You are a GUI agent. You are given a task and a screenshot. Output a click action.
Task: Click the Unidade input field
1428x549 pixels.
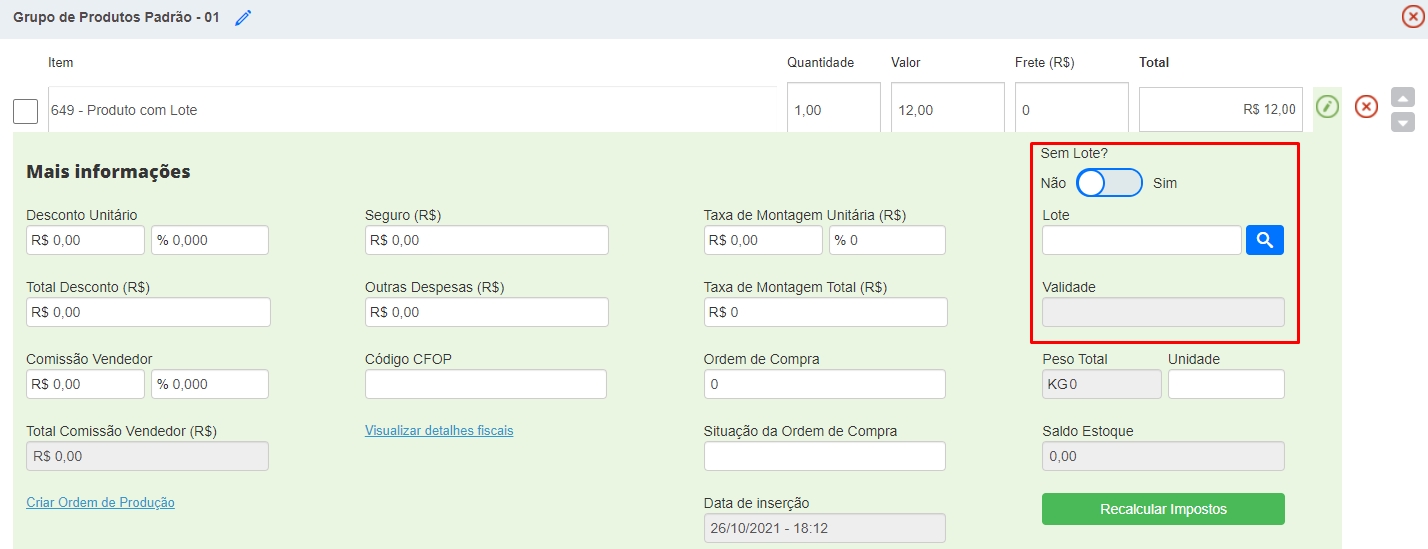[1225, 384]
